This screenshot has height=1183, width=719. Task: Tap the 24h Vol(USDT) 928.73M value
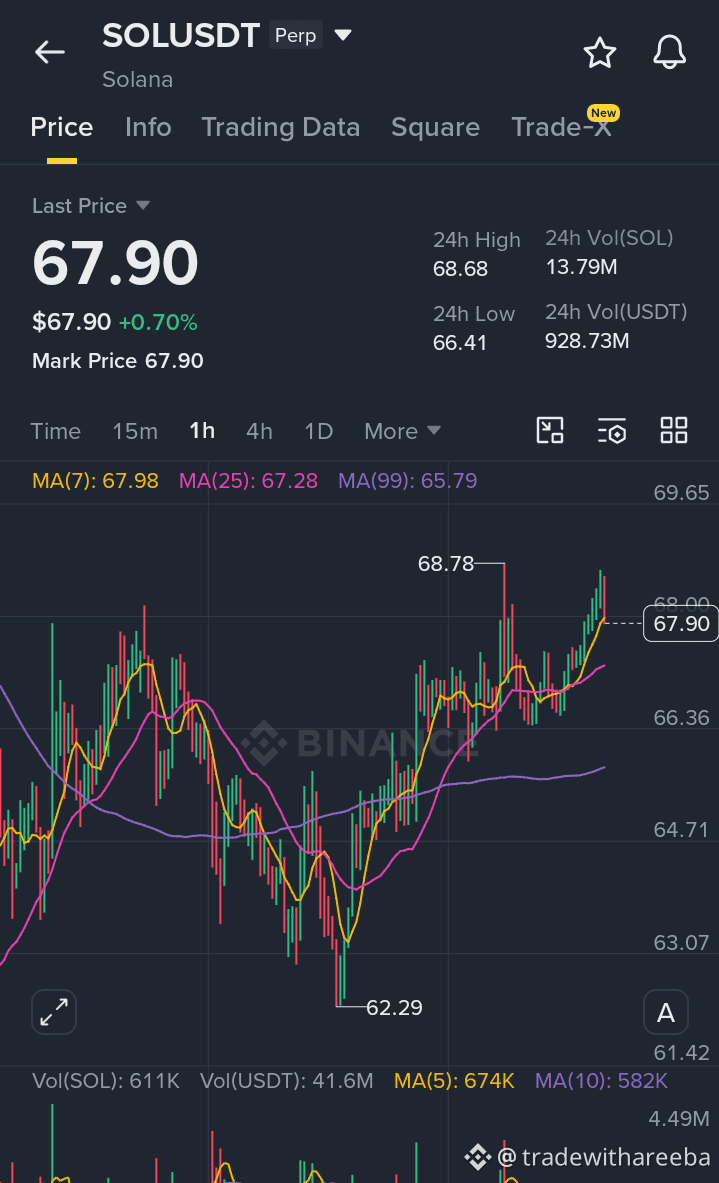coord(587,341)
